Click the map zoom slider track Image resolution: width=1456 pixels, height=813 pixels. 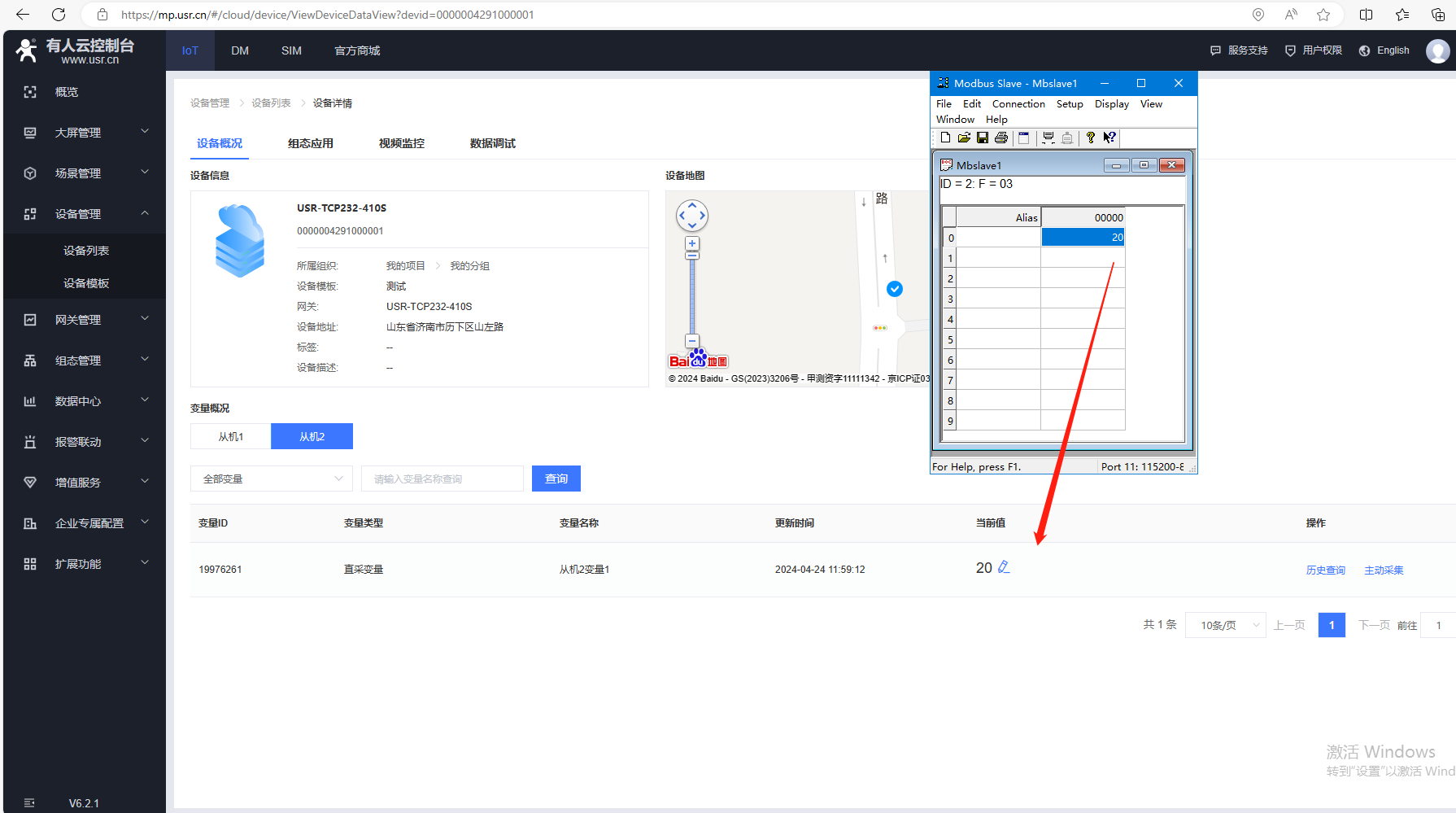click(x=692, y=297)
